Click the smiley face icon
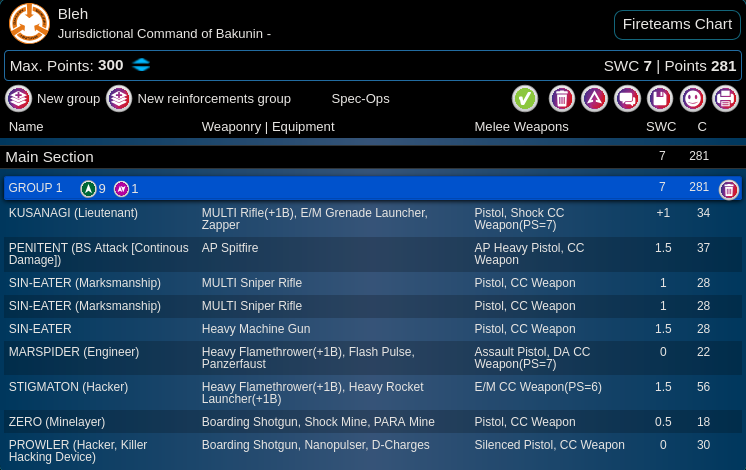The height and width of the screenshot is (470, 746). [x=693, y=99]
